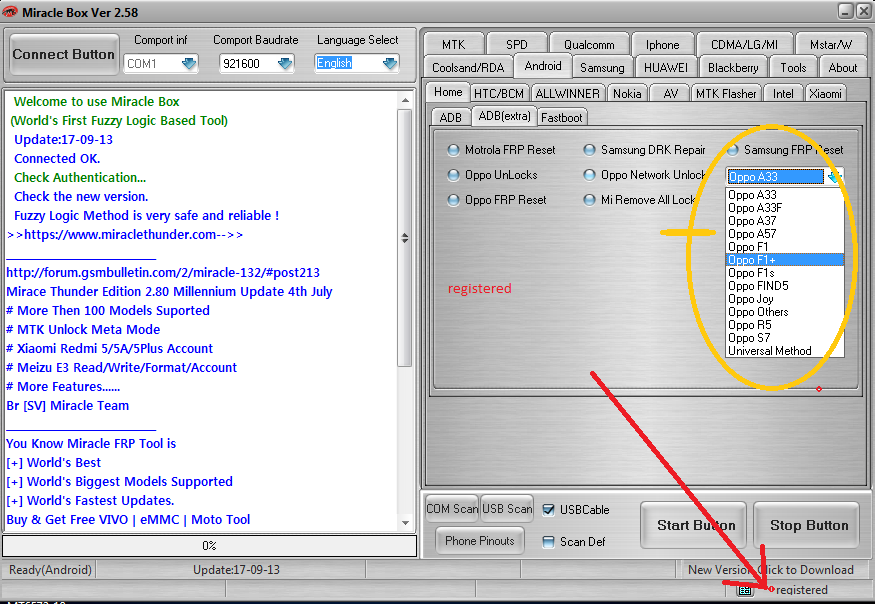Choose Oppo S7 from the model list
Viewport: 875px width, 604px height.
(x=785, y=338)
